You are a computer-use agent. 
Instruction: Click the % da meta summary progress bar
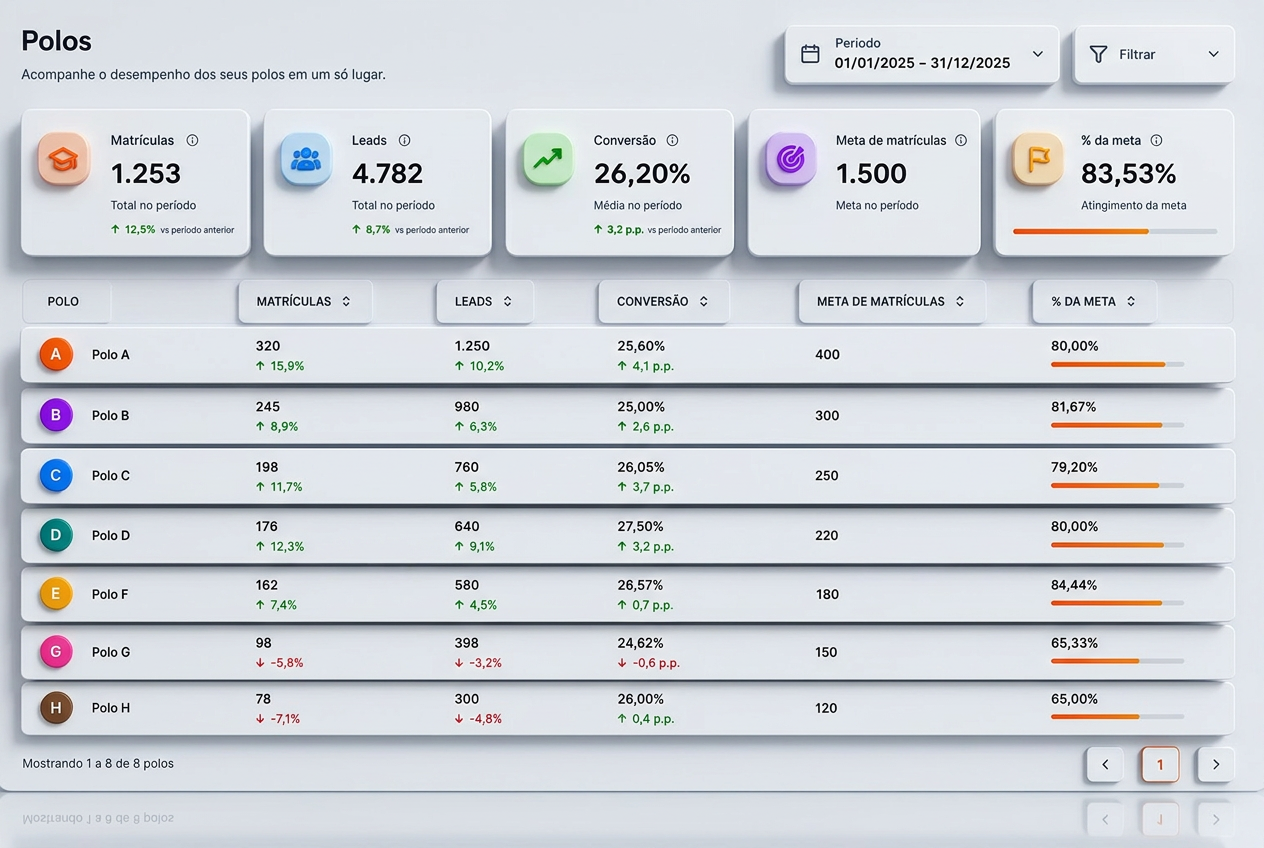pyautogui.click(x=1115, y=231)
